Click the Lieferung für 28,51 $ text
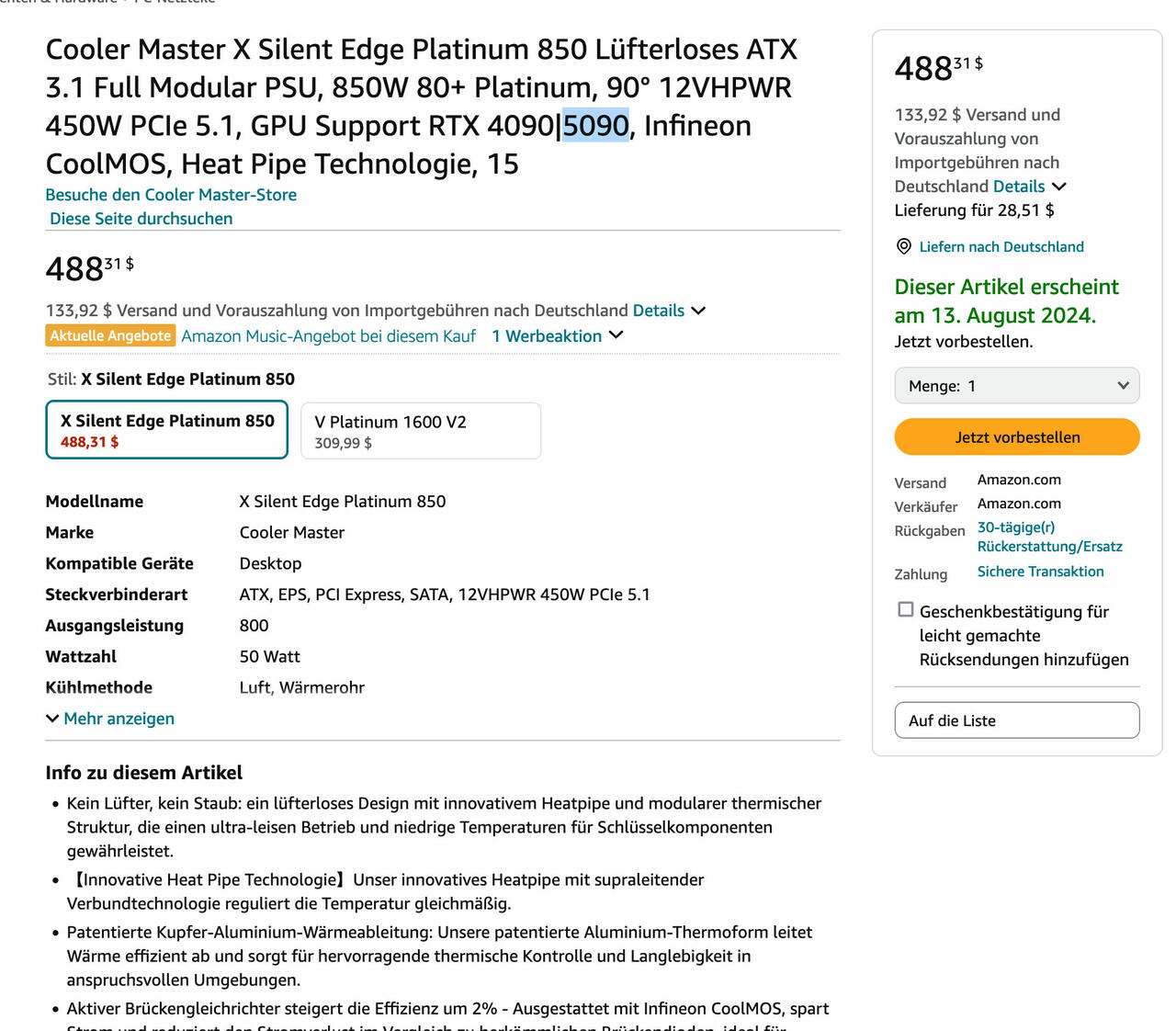Screen dimensions: 1176x1031 click(x=974, y=210)
